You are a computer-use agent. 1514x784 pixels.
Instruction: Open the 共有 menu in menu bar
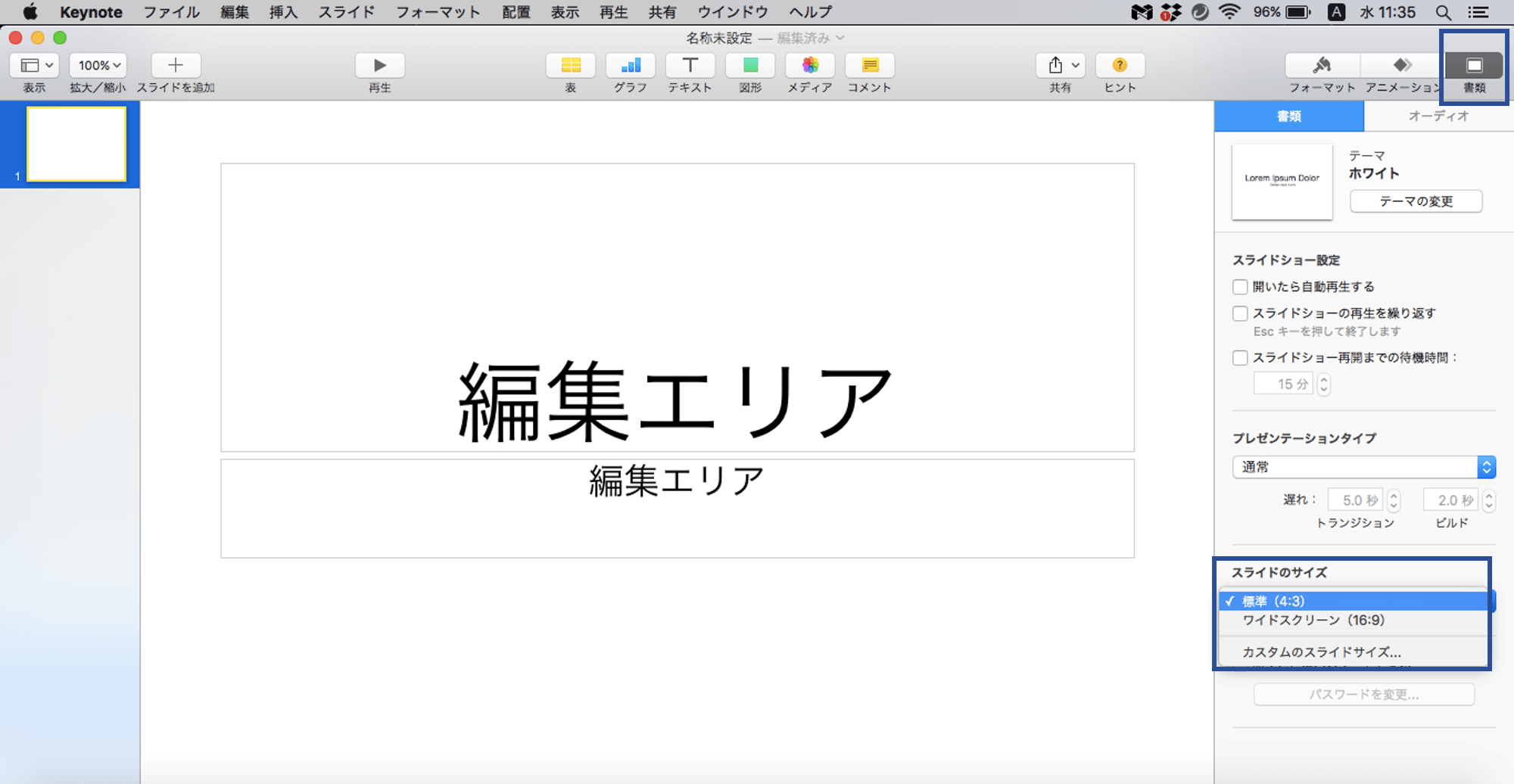[662, 12]
